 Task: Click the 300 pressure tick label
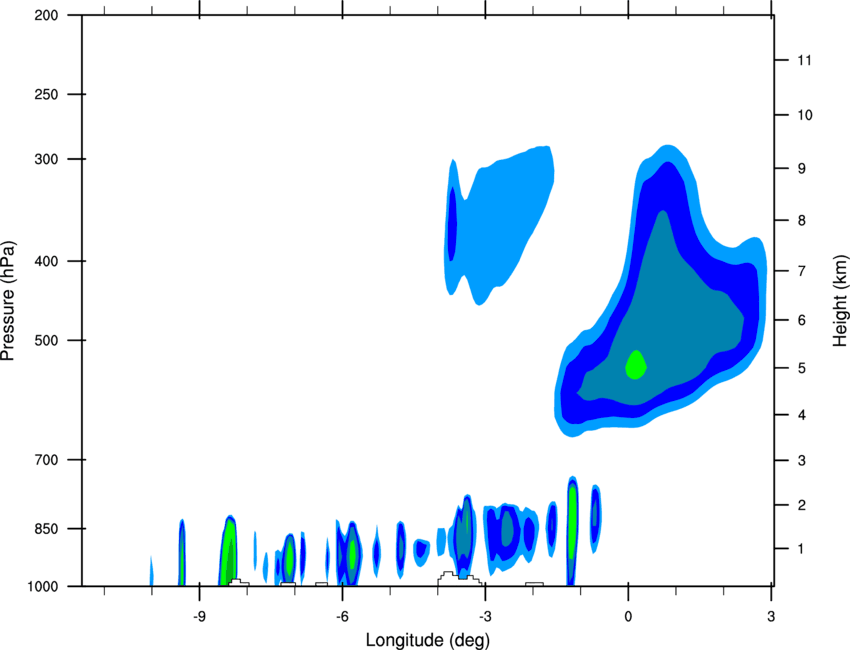pos(46,159)
